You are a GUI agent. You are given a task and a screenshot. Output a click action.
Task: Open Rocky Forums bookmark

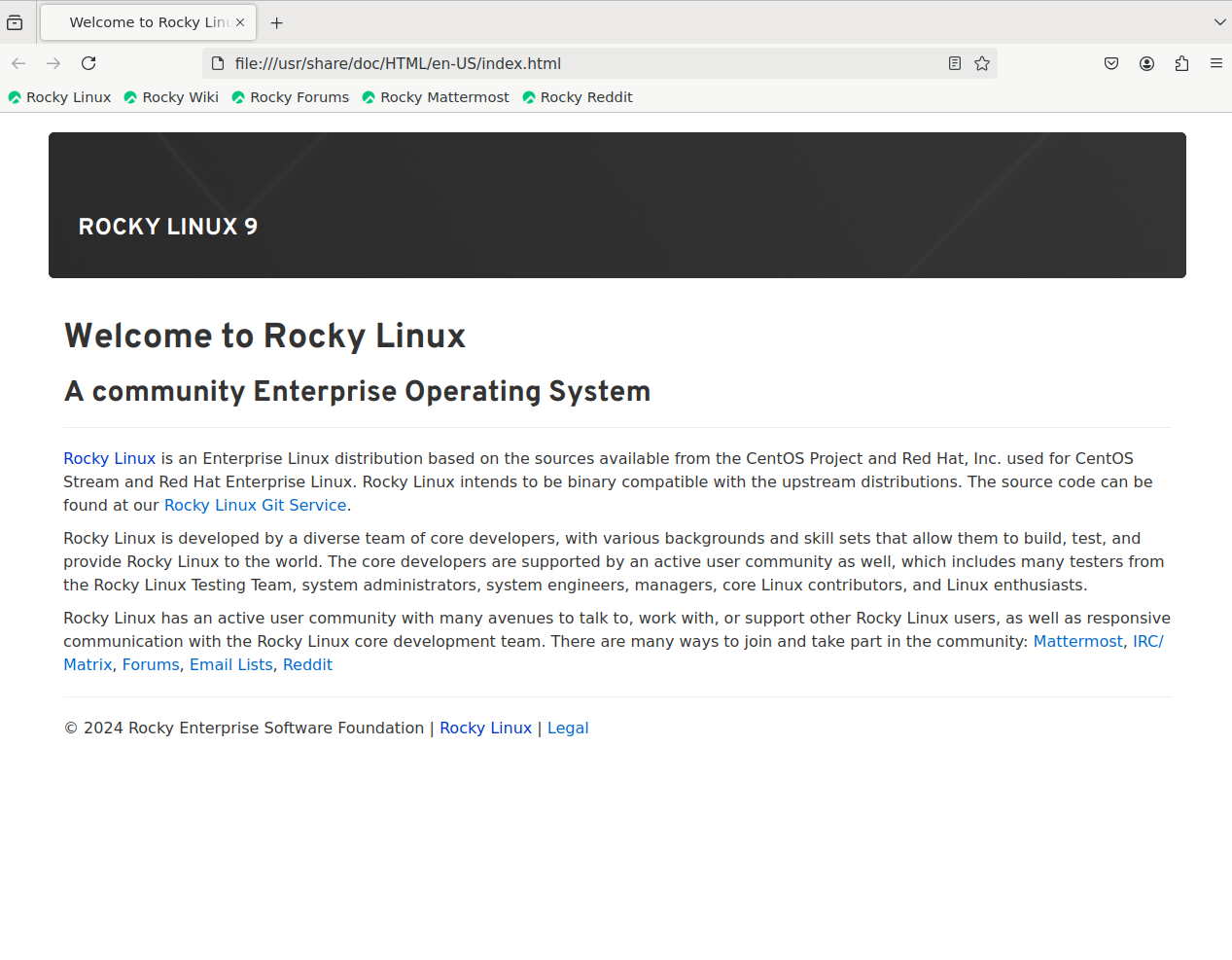pos(290,97)
